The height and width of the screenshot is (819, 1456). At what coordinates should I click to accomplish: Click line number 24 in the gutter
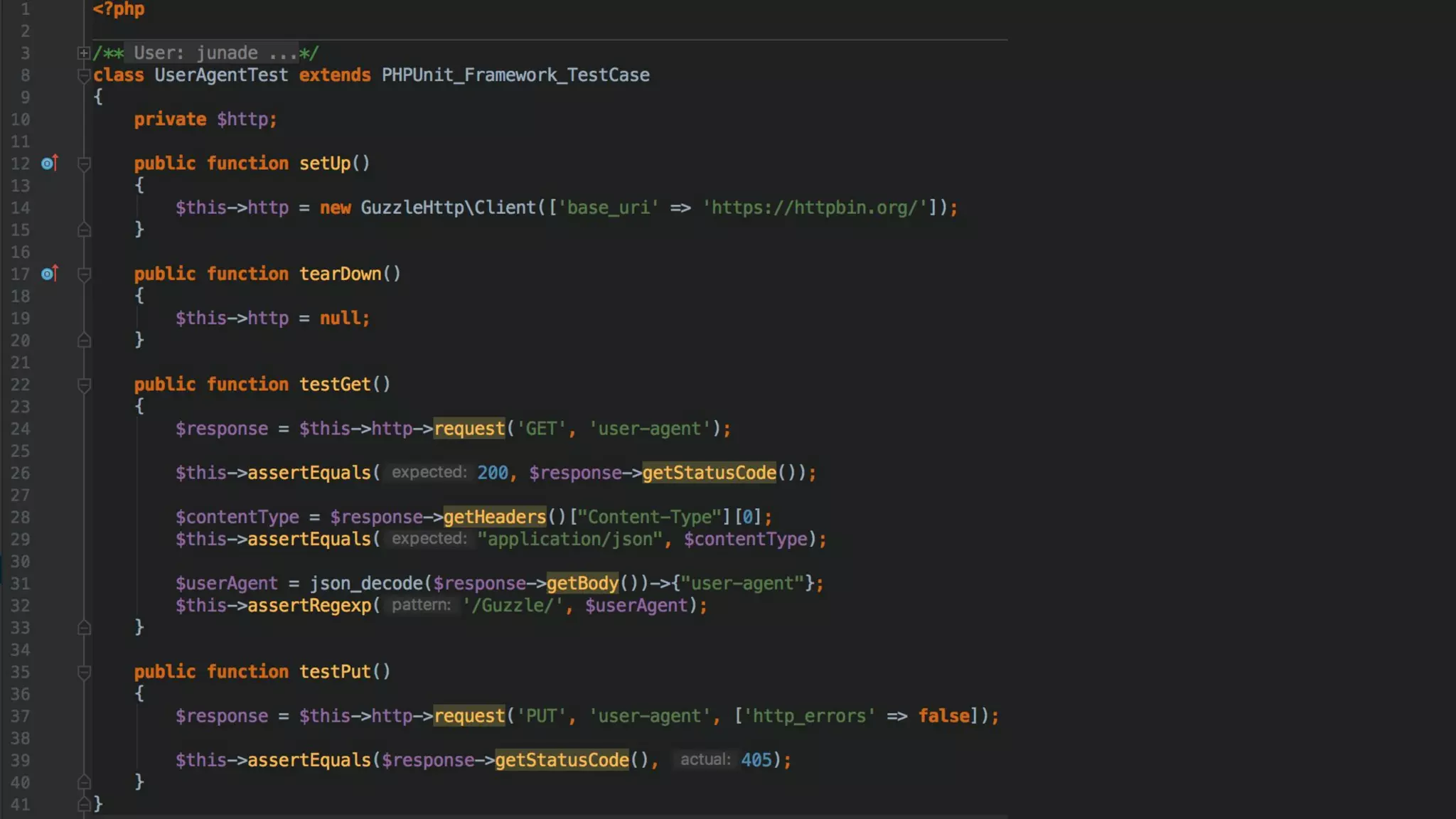(x=20, y=429)
